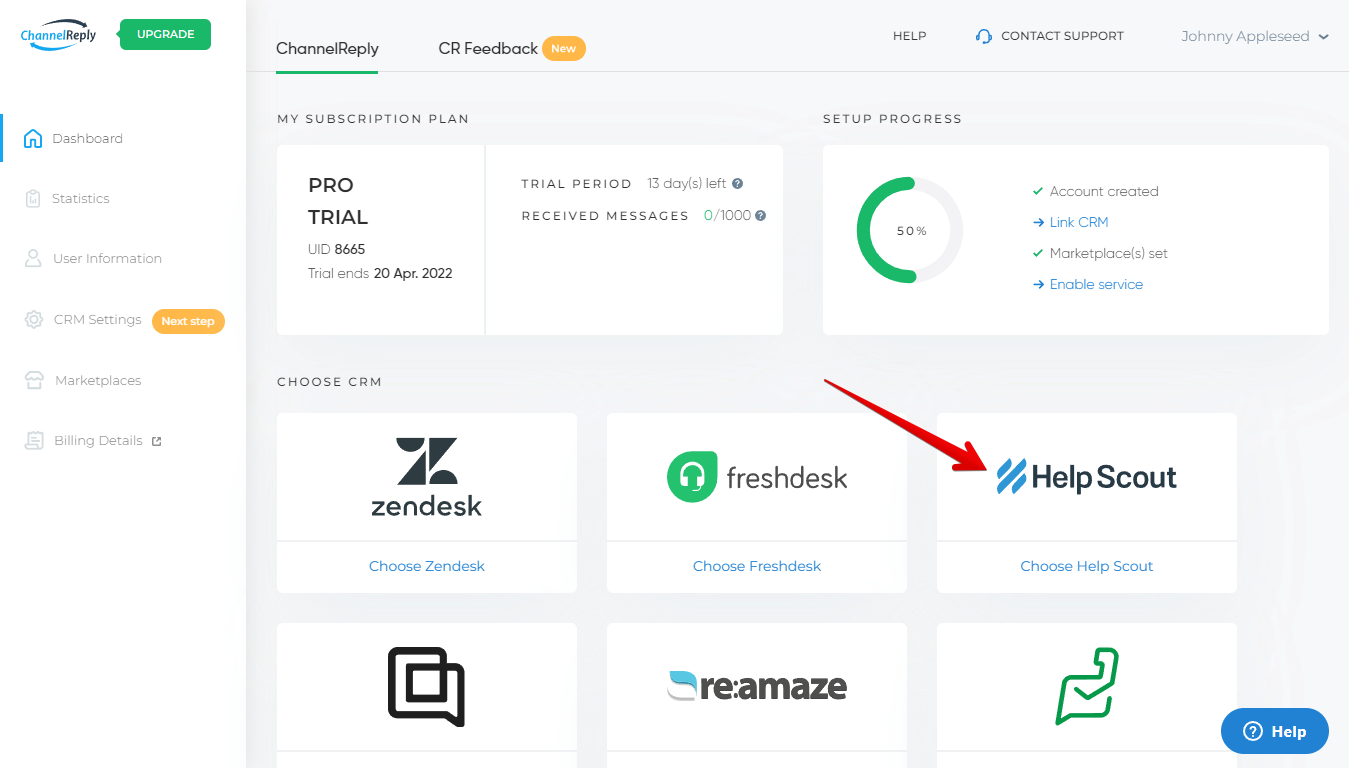Click the Marketplace(s) set status text
The height and width of the screenshot is (768, 1349).
pyautogui.click(x=1109, y=253)
